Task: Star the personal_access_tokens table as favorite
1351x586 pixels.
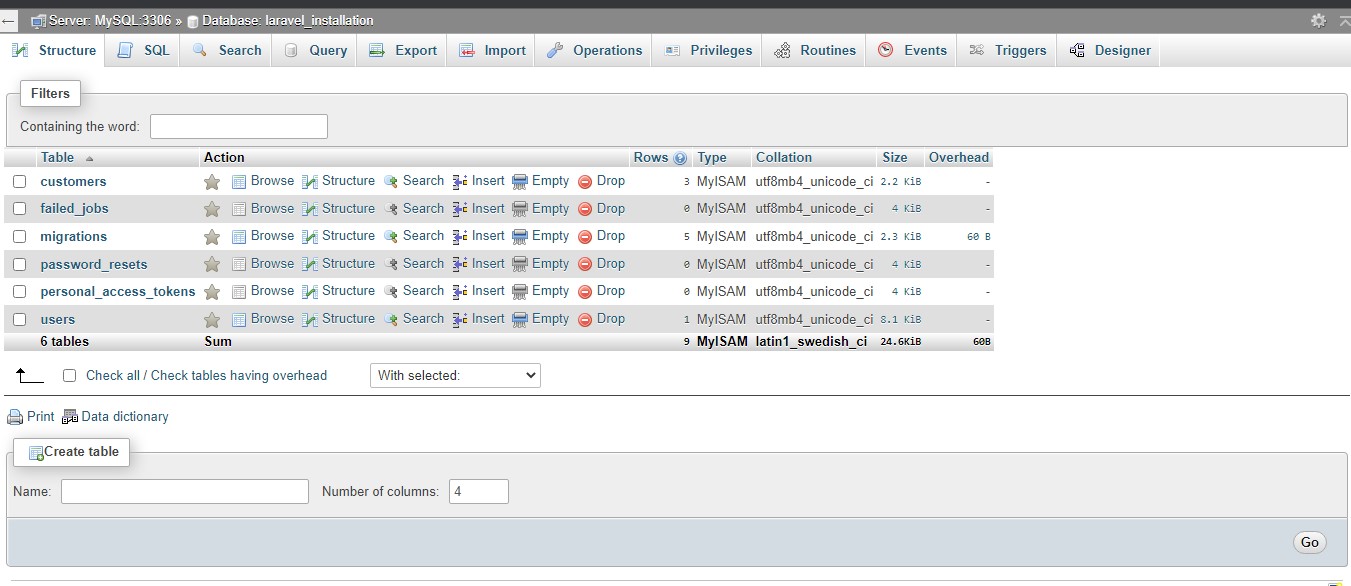Action: pyautogui.click(x=212, y=292)
